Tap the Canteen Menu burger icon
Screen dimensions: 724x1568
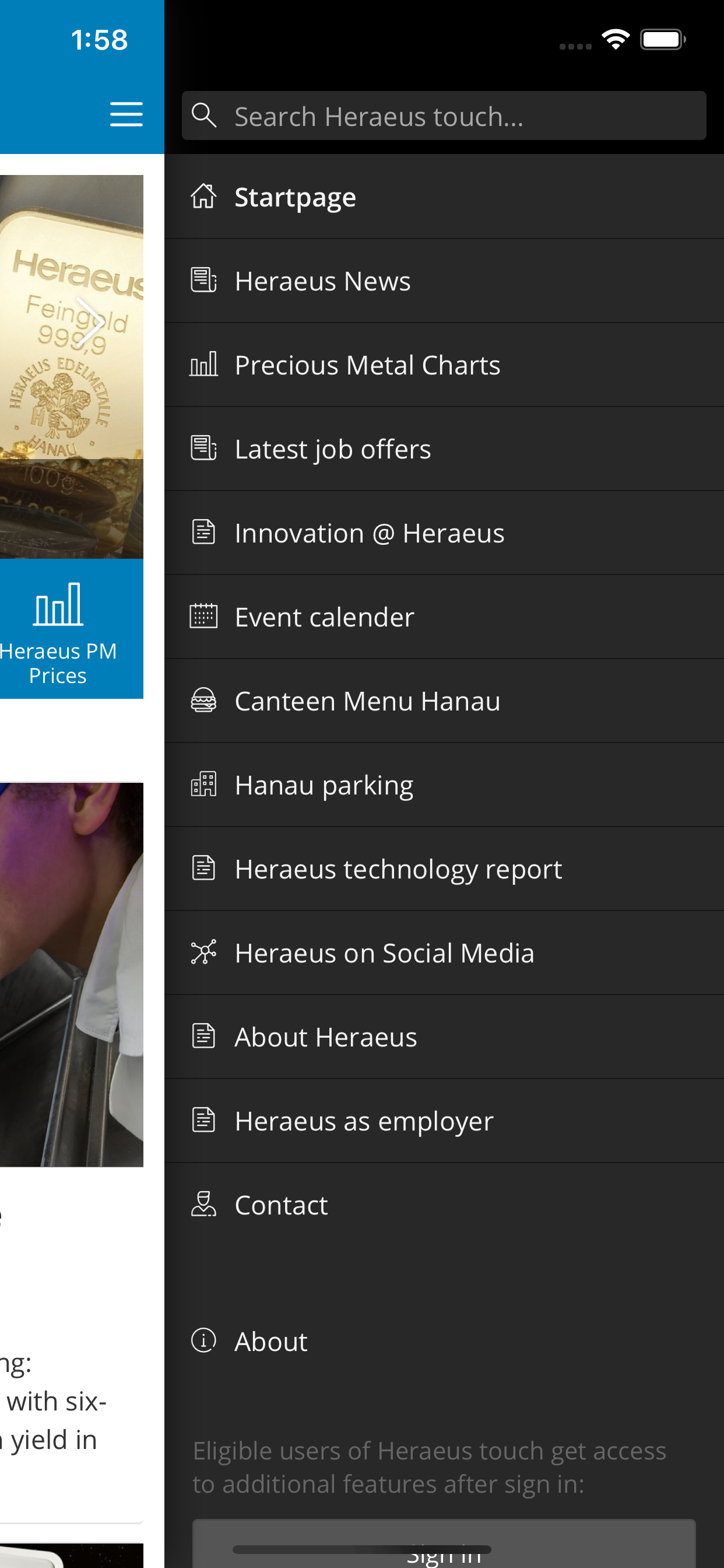tap(203, 700)
